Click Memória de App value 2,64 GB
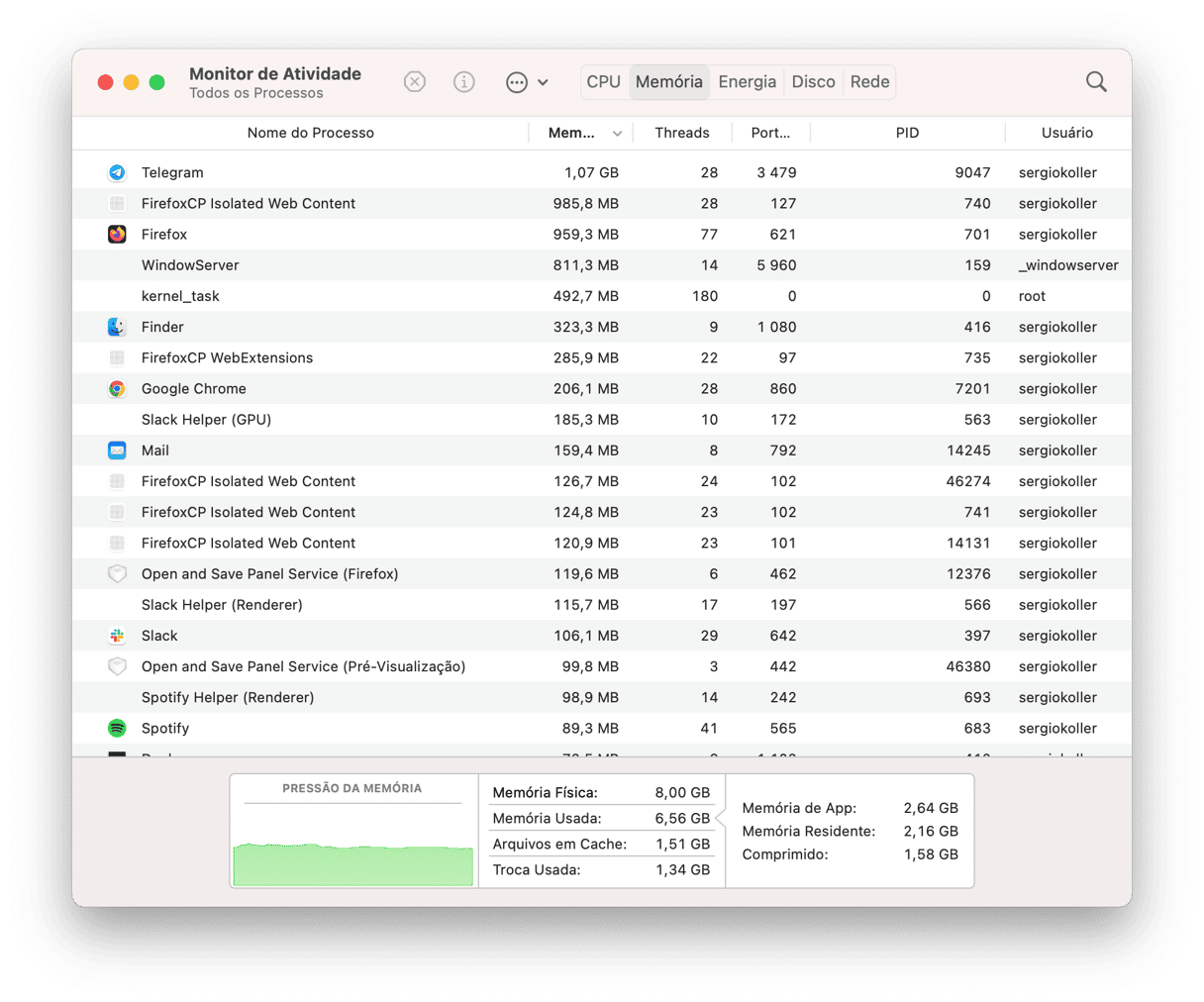The width and height of the screenshot is (1204, 1002). tap(931, 808)
